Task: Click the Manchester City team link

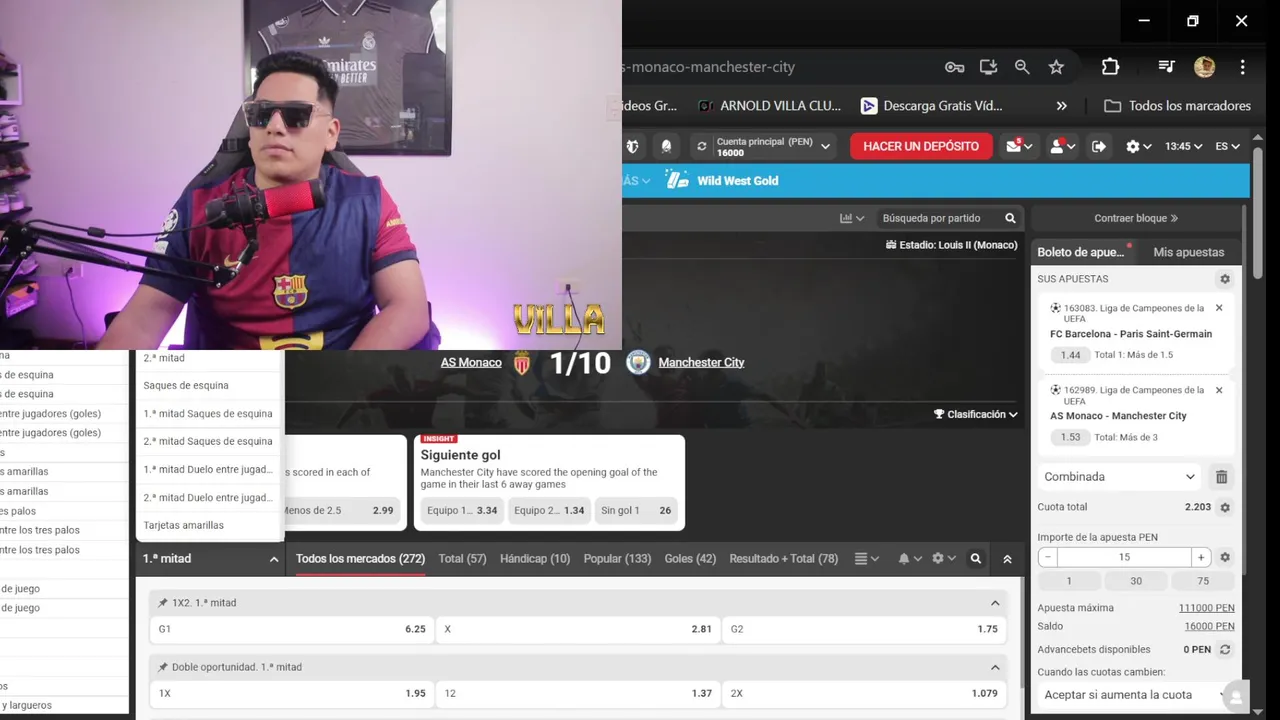Action: coord(701,362)
